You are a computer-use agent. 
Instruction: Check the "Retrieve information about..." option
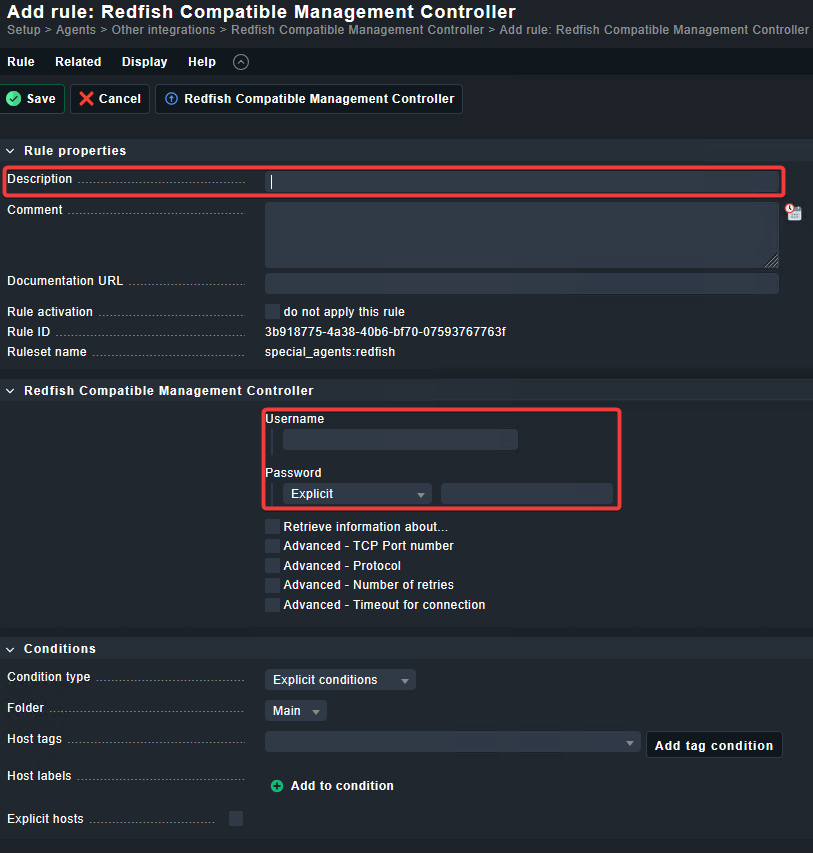tap(272, 526)
